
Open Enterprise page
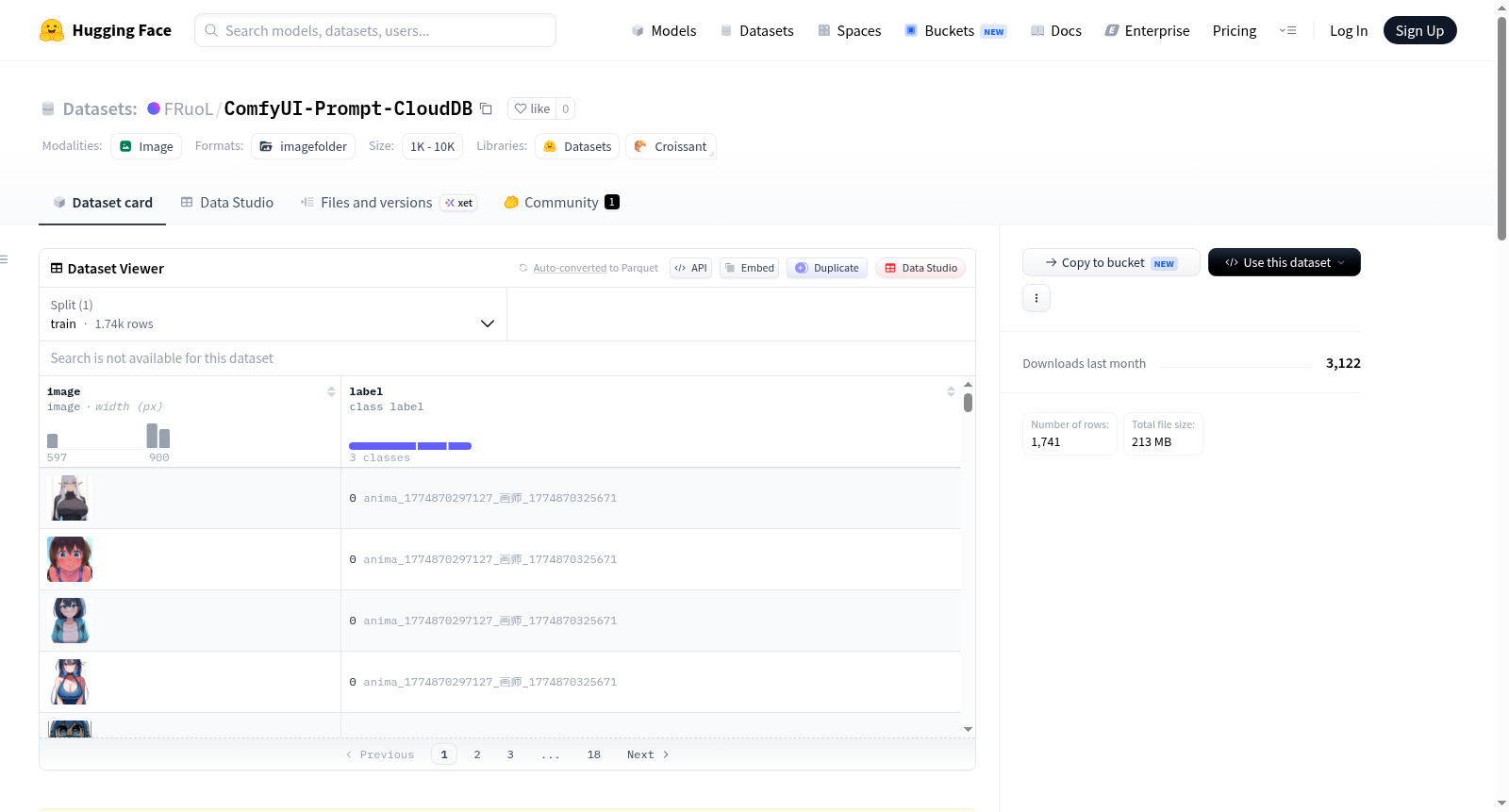click(x=1147, y=31)
